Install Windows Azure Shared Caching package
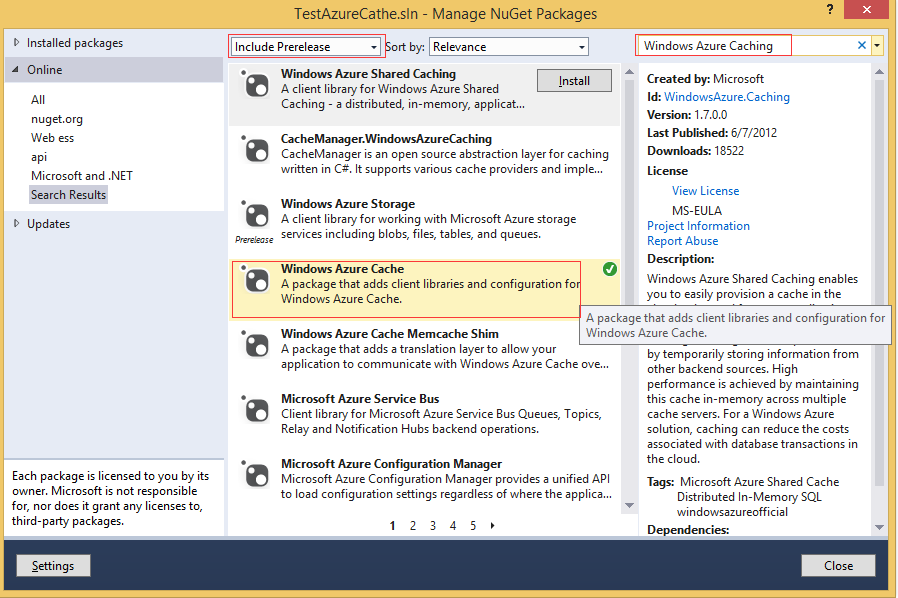898x598 pixels. pos(574,81)
